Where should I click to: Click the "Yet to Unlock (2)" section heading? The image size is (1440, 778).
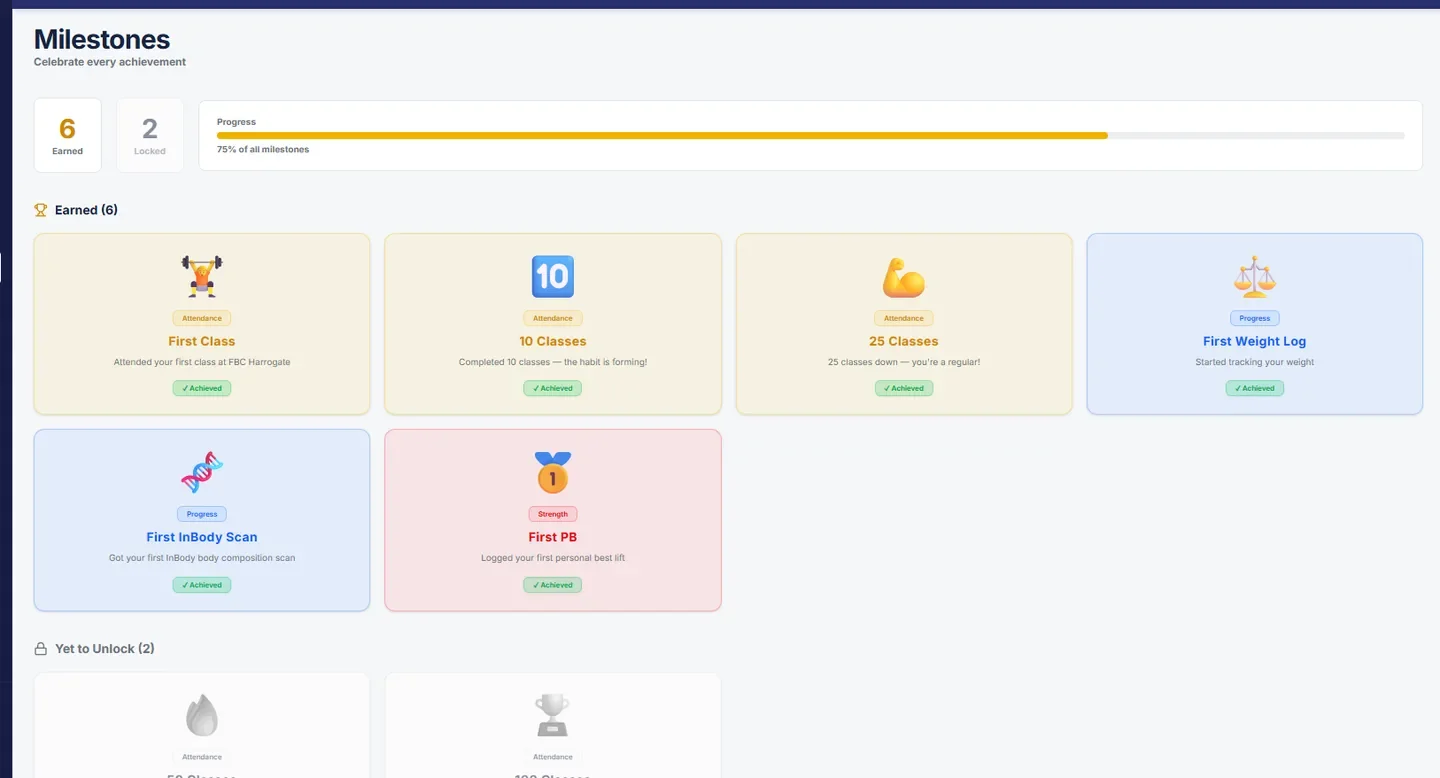tap(105, 649)
